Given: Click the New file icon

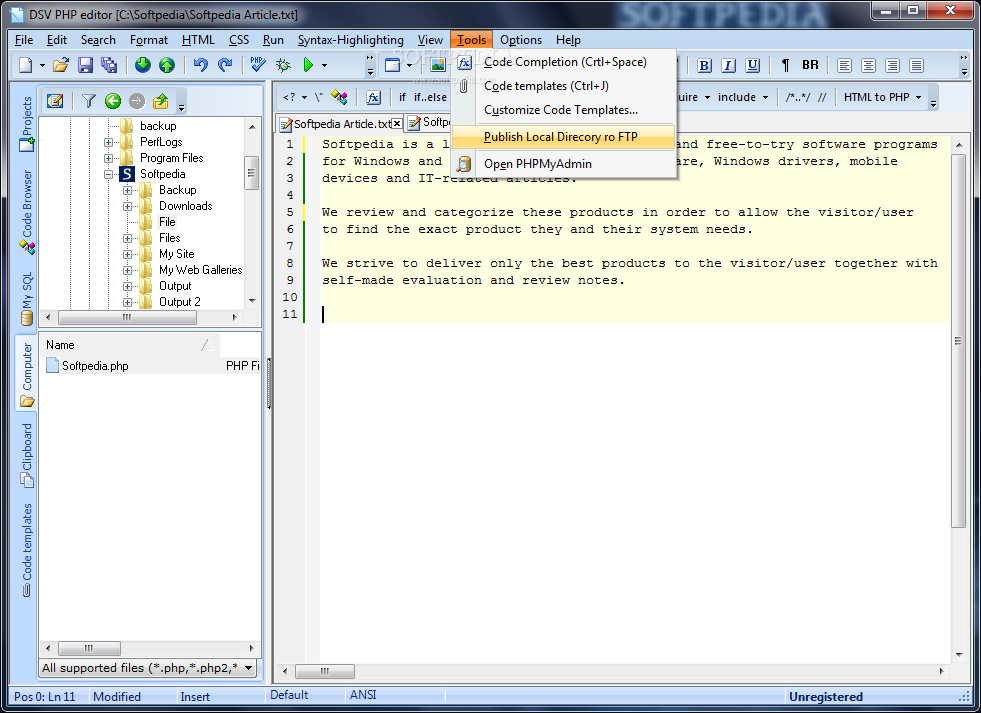Looking at the screenshot, I should pyautogui.click(x=26, y=65).
